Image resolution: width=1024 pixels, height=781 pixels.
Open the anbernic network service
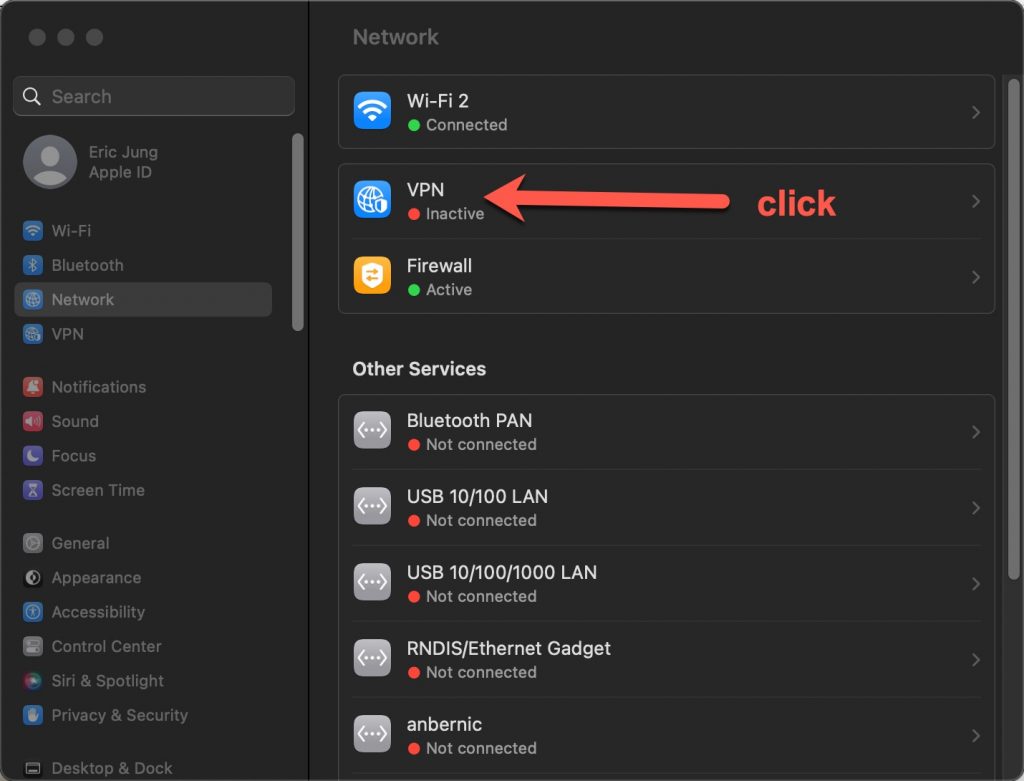tap(666, 735)
